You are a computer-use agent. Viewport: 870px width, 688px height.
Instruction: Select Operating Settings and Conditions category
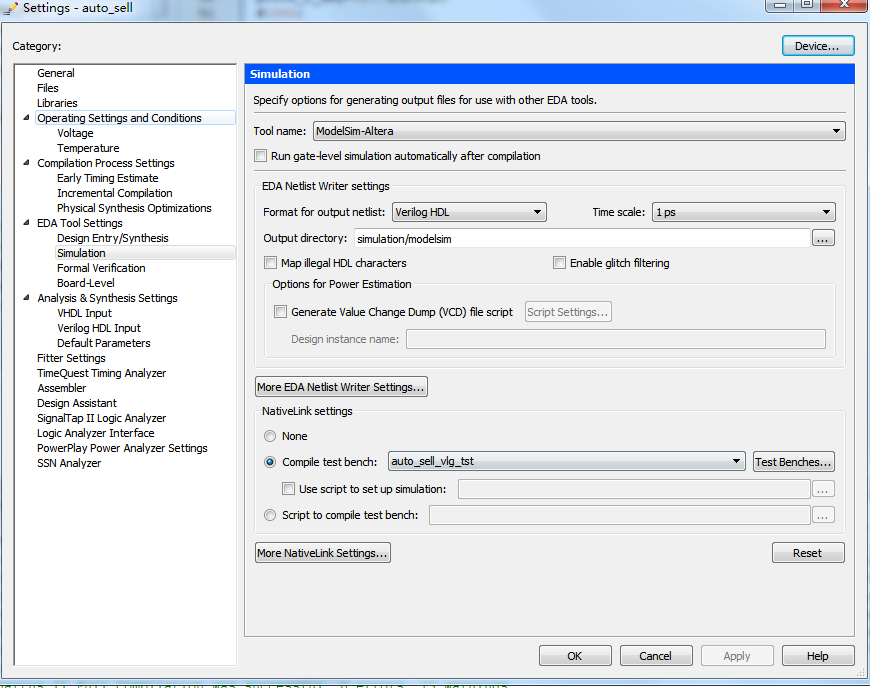click(119, 118)
